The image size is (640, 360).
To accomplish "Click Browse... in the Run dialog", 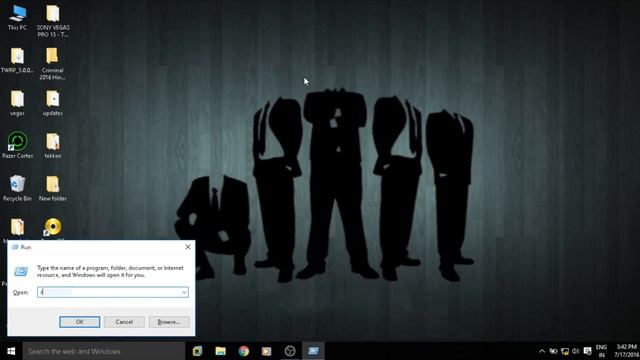I will click(x=169, y=322).
